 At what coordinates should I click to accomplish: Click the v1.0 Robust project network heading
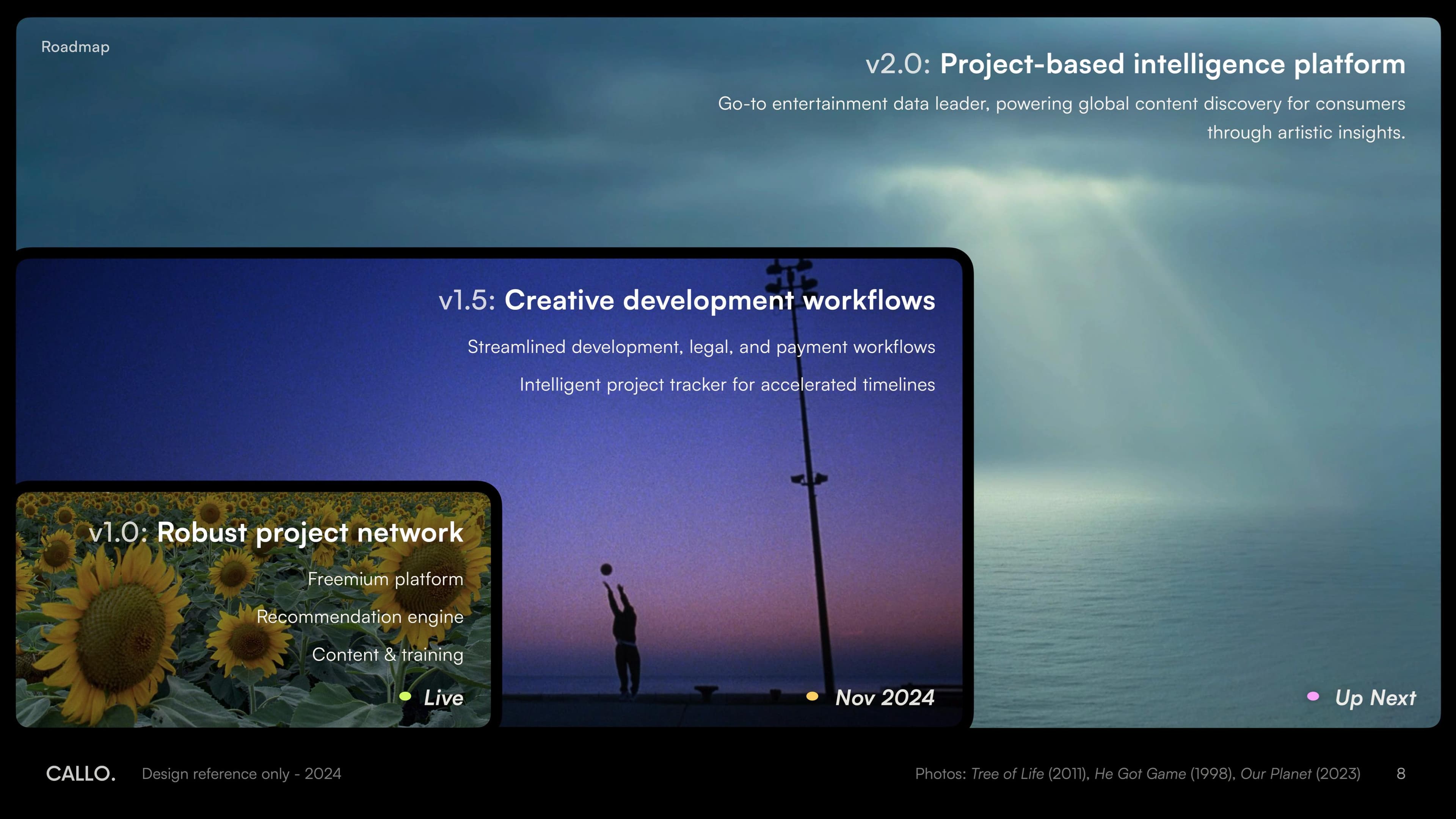click(276, 532)
